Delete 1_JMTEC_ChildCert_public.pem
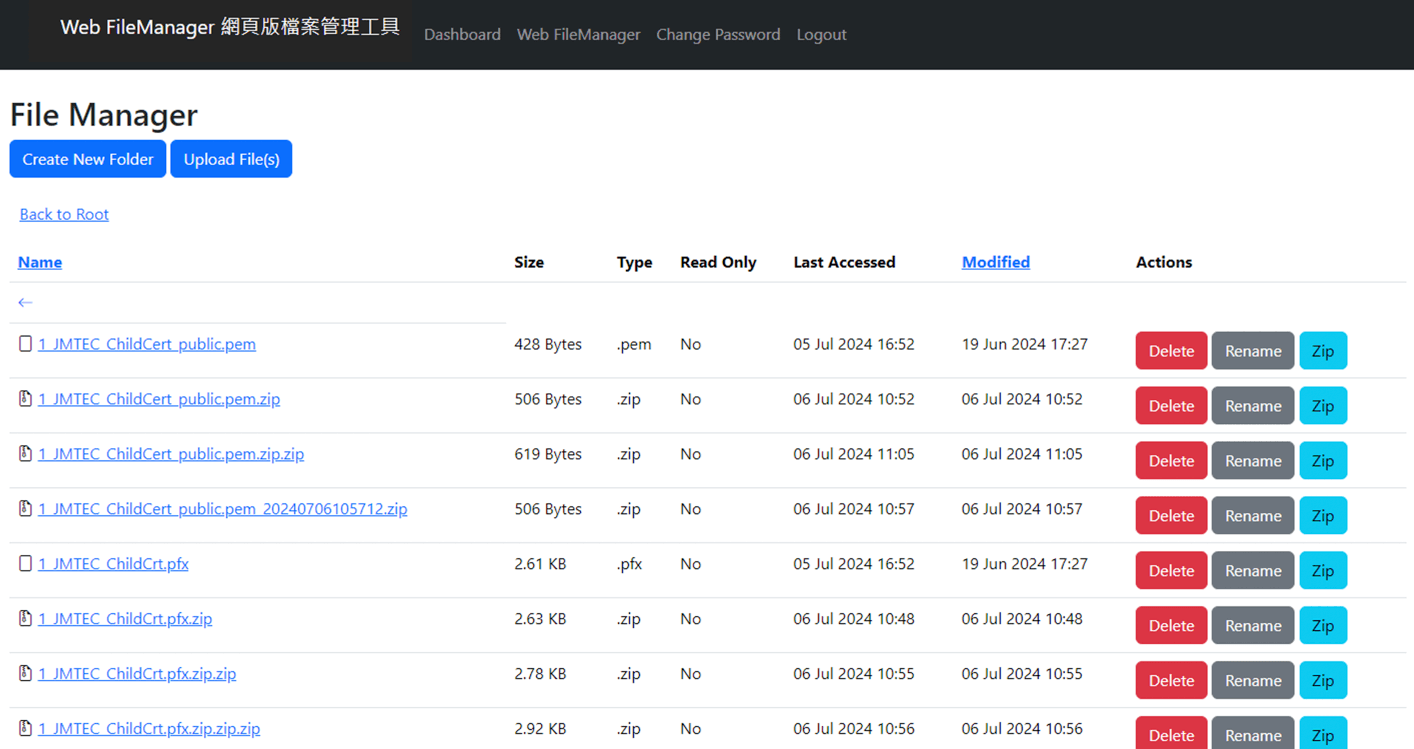Screen dimensions: 1414x749 click(x=1171, y=351)
